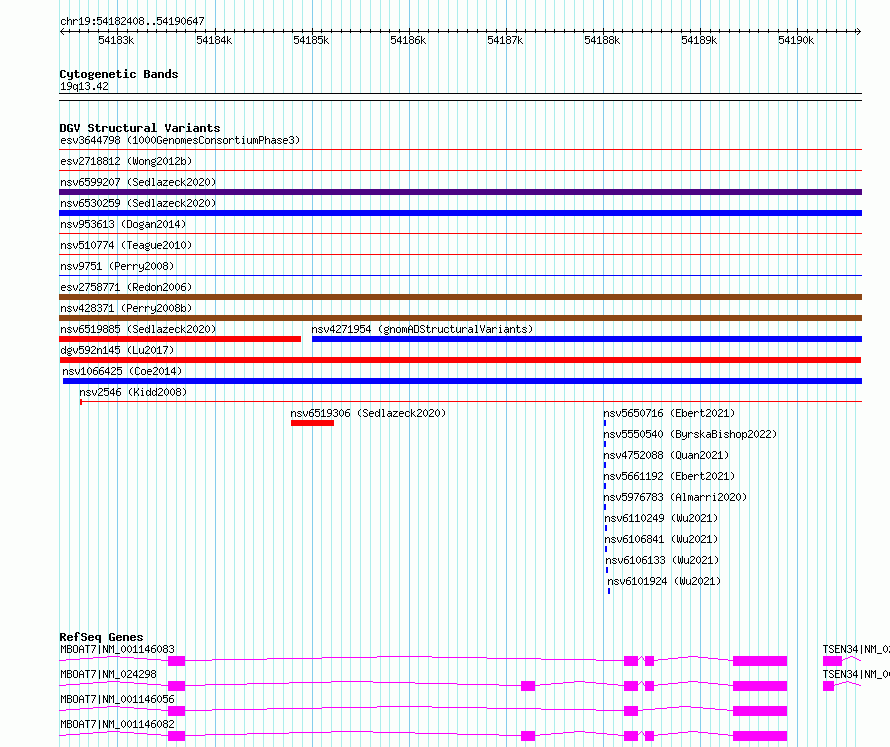Select nsv9751 (Perry2008) variant label
Screen dimensions: 890x747
[x=117, y=266]
